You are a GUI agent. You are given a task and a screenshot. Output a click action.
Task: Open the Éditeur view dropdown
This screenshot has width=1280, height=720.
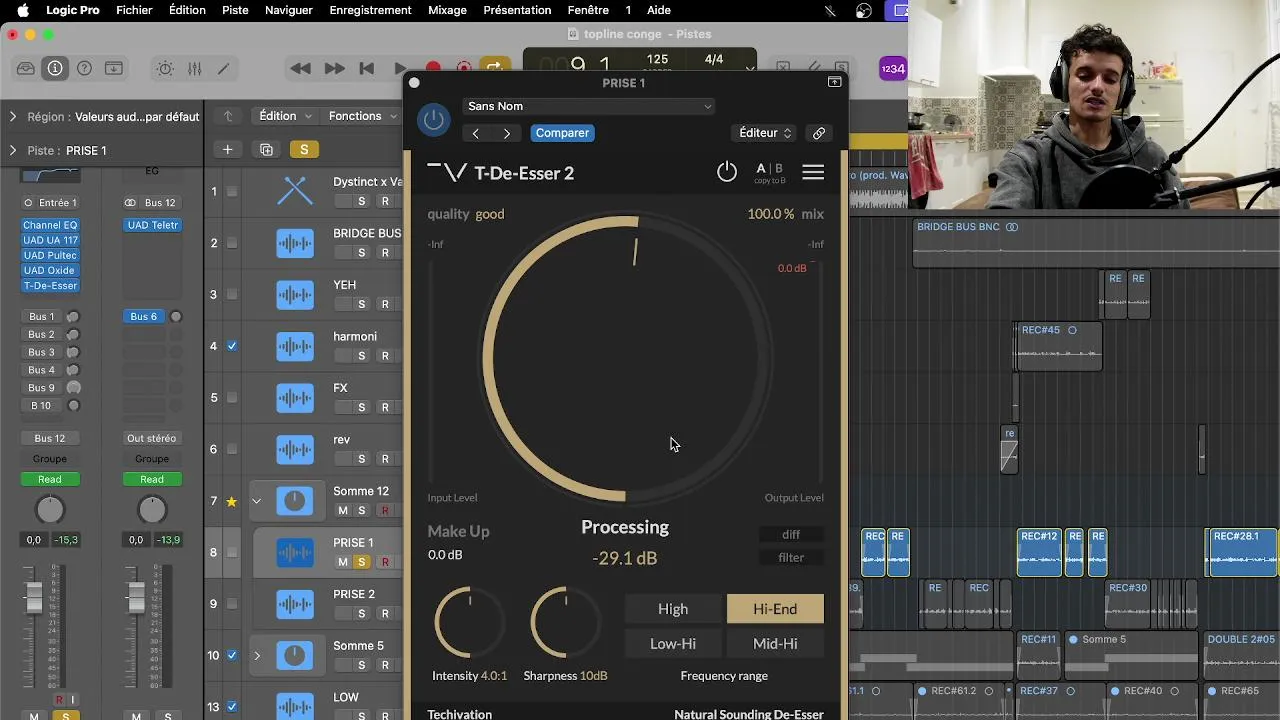click(x=765, y=133)
